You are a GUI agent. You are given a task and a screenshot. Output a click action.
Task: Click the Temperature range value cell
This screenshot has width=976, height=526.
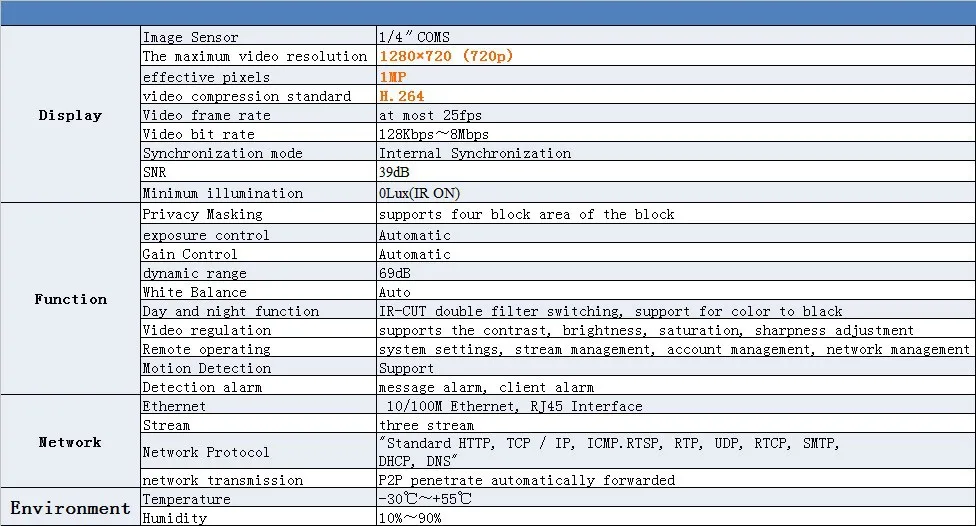[x=675, y=498]
